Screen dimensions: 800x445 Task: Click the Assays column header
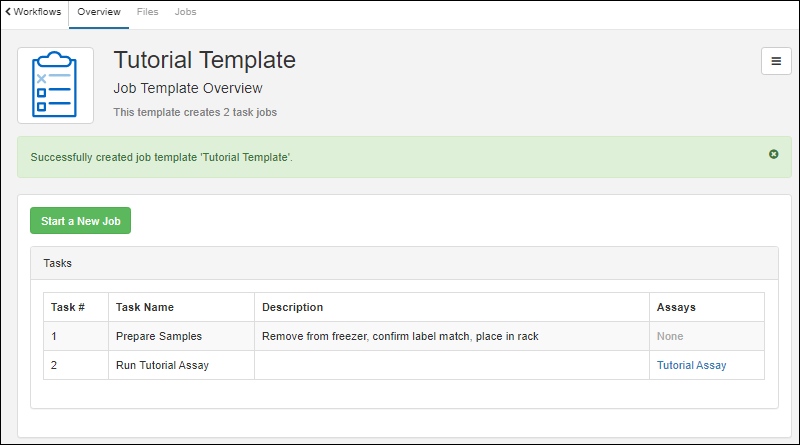[x=676, y=307]
